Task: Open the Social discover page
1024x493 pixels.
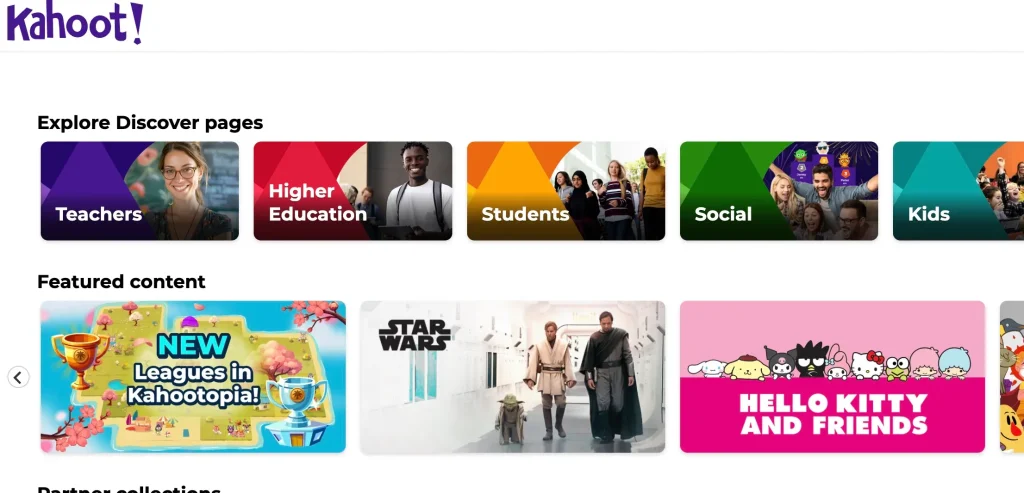Action: [779, 191]
